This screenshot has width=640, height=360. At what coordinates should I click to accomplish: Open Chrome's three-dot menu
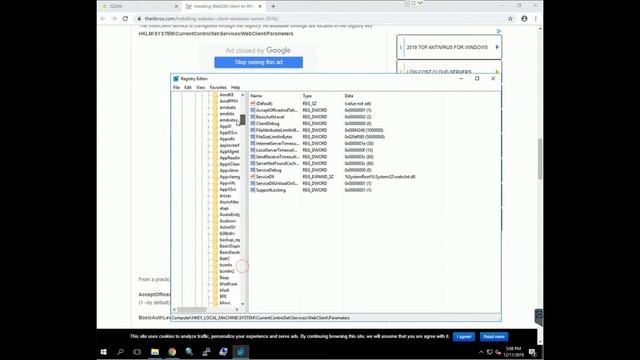point(536,19)
